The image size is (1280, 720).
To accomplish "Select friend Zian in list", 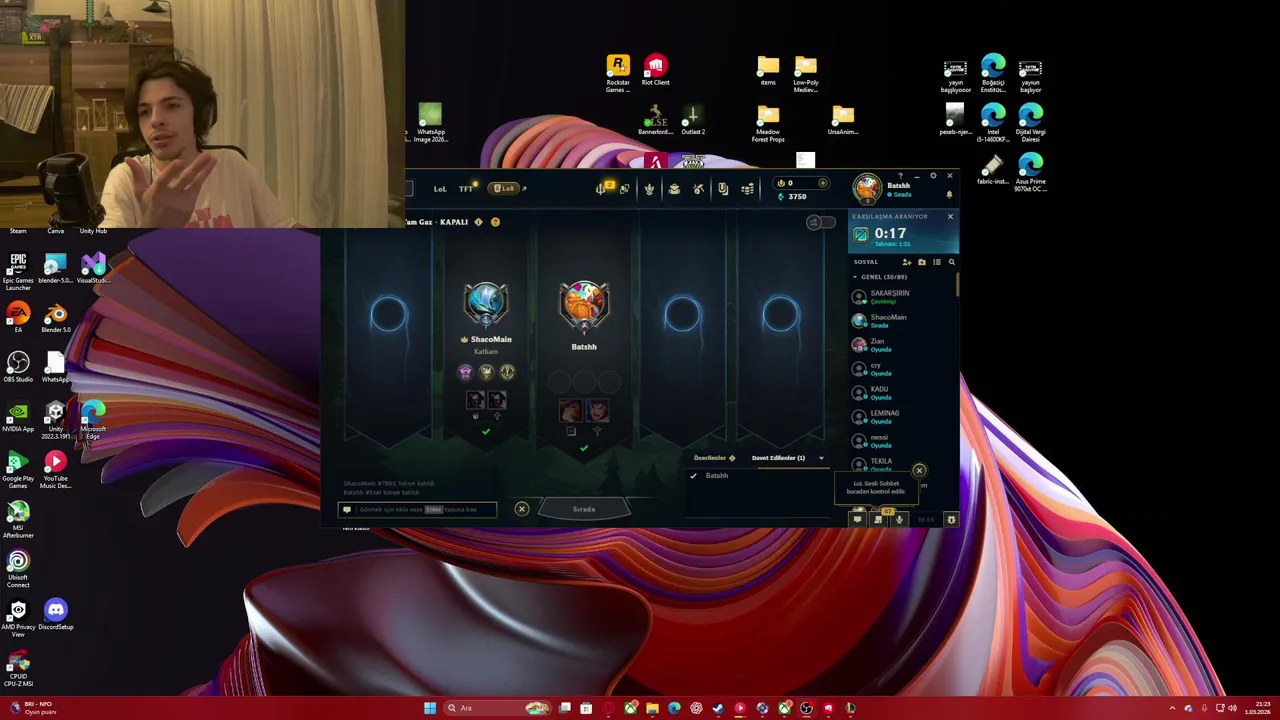I will click(900, 345).
